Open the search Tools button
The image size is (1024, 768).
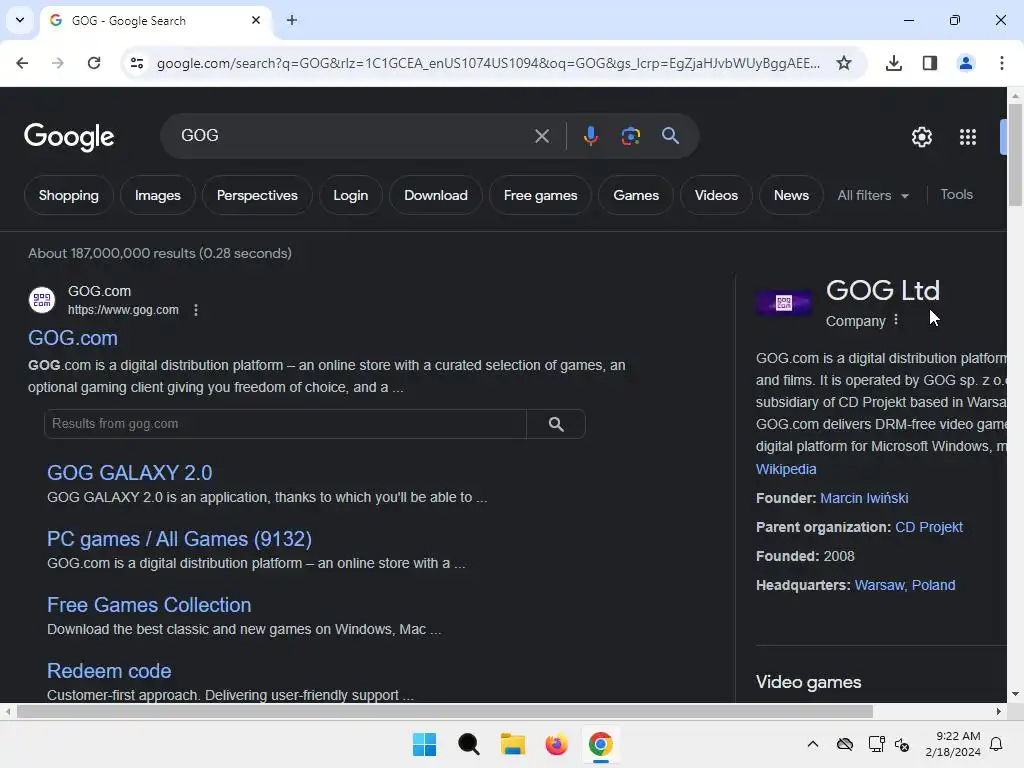click(956, 195)
